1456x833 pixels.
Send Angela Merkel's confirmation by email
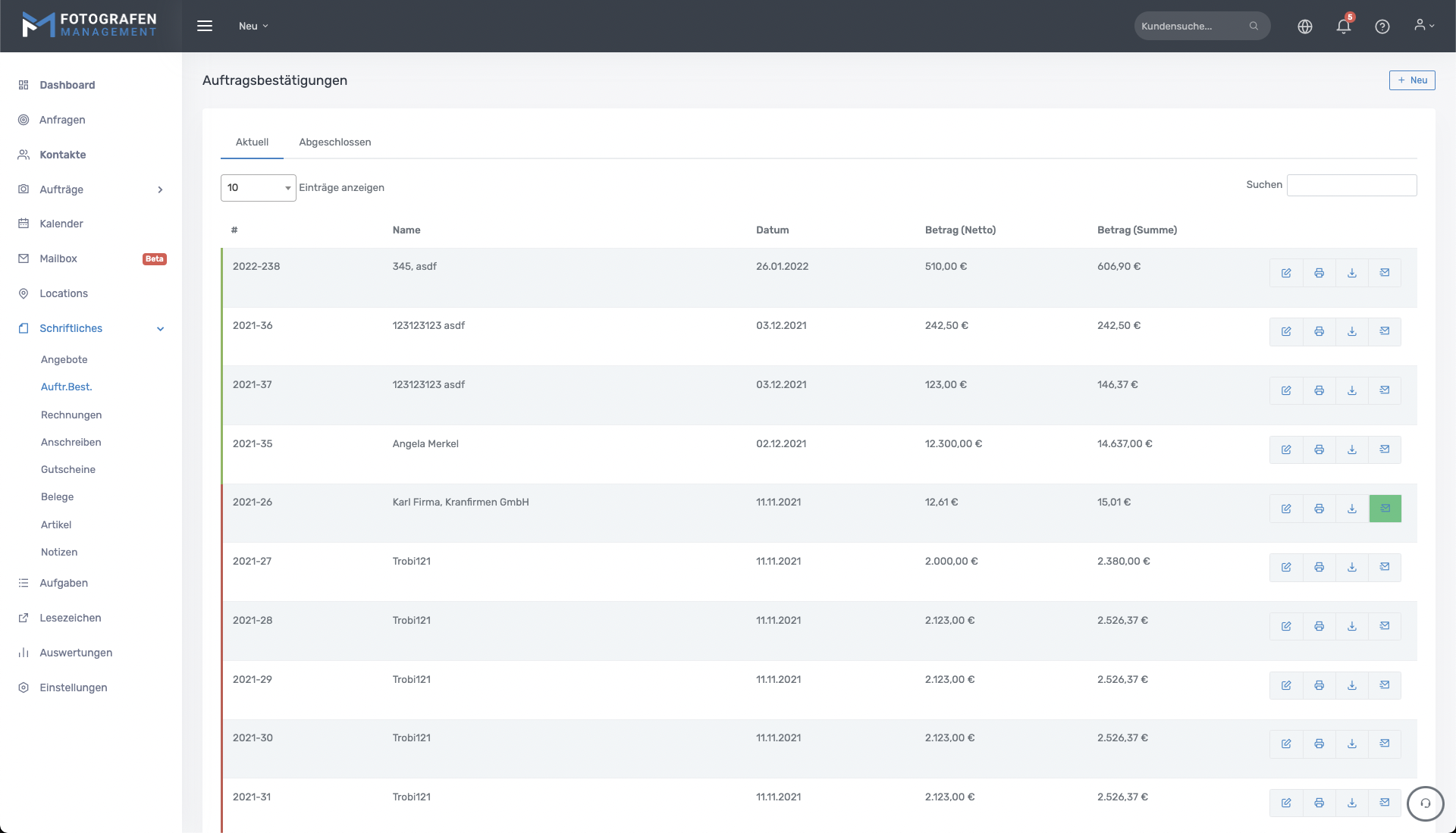1384,449
